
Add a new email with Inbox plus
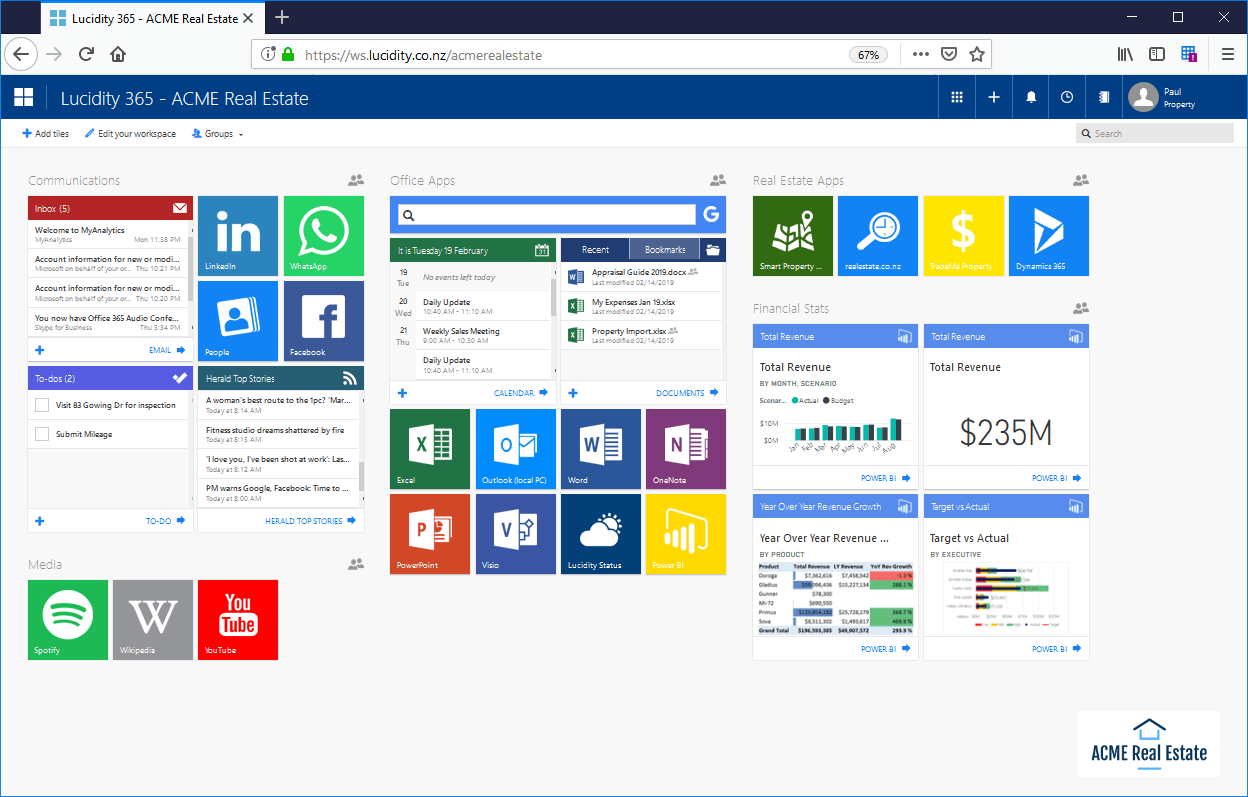click(40, 351)
